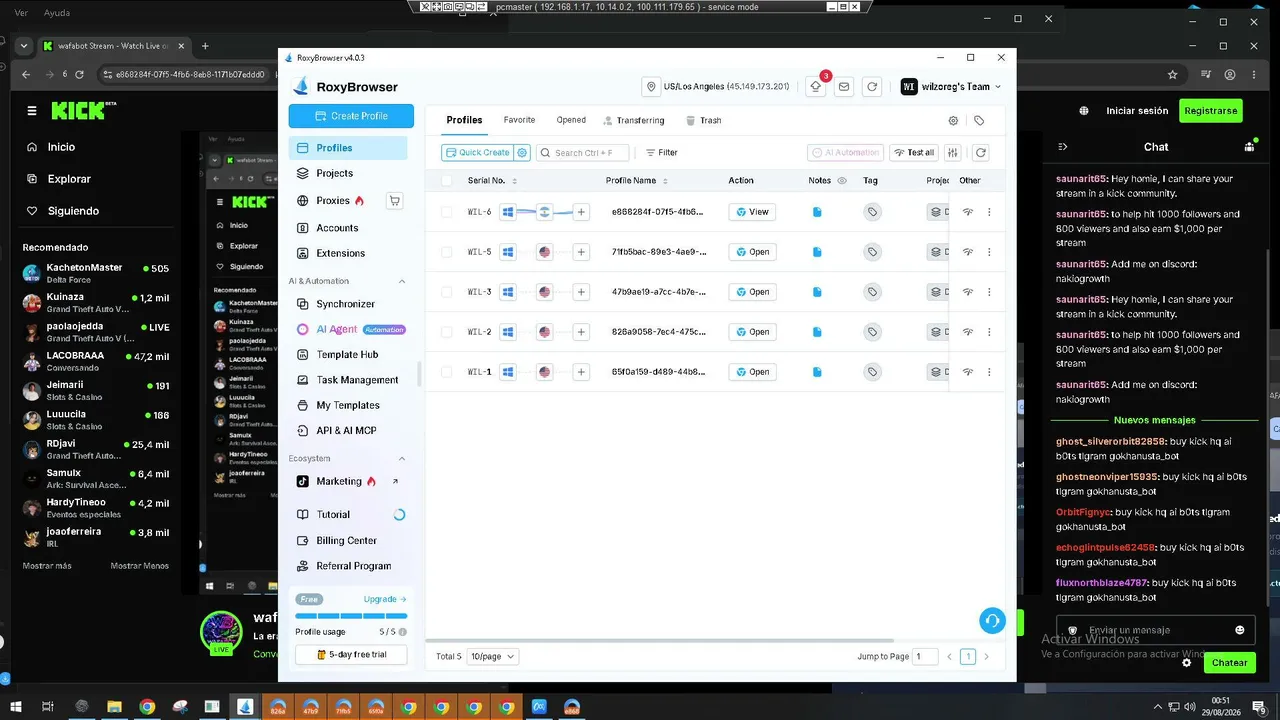Open the customer support headset button
Viewport: 1280px width, 720px height.
point(992,621)
